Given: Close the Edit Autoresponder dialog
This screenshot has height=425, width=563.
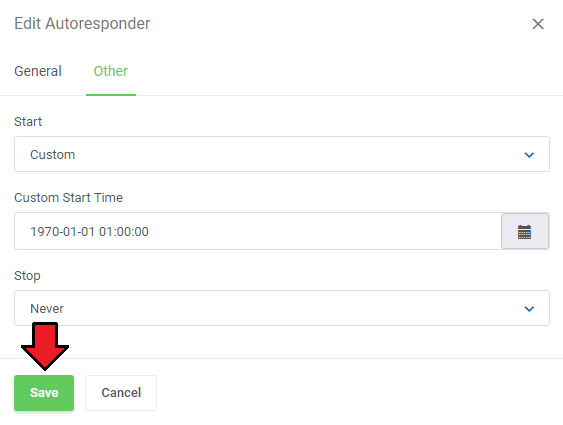Looking at the screenshot, I should point(538,24).
